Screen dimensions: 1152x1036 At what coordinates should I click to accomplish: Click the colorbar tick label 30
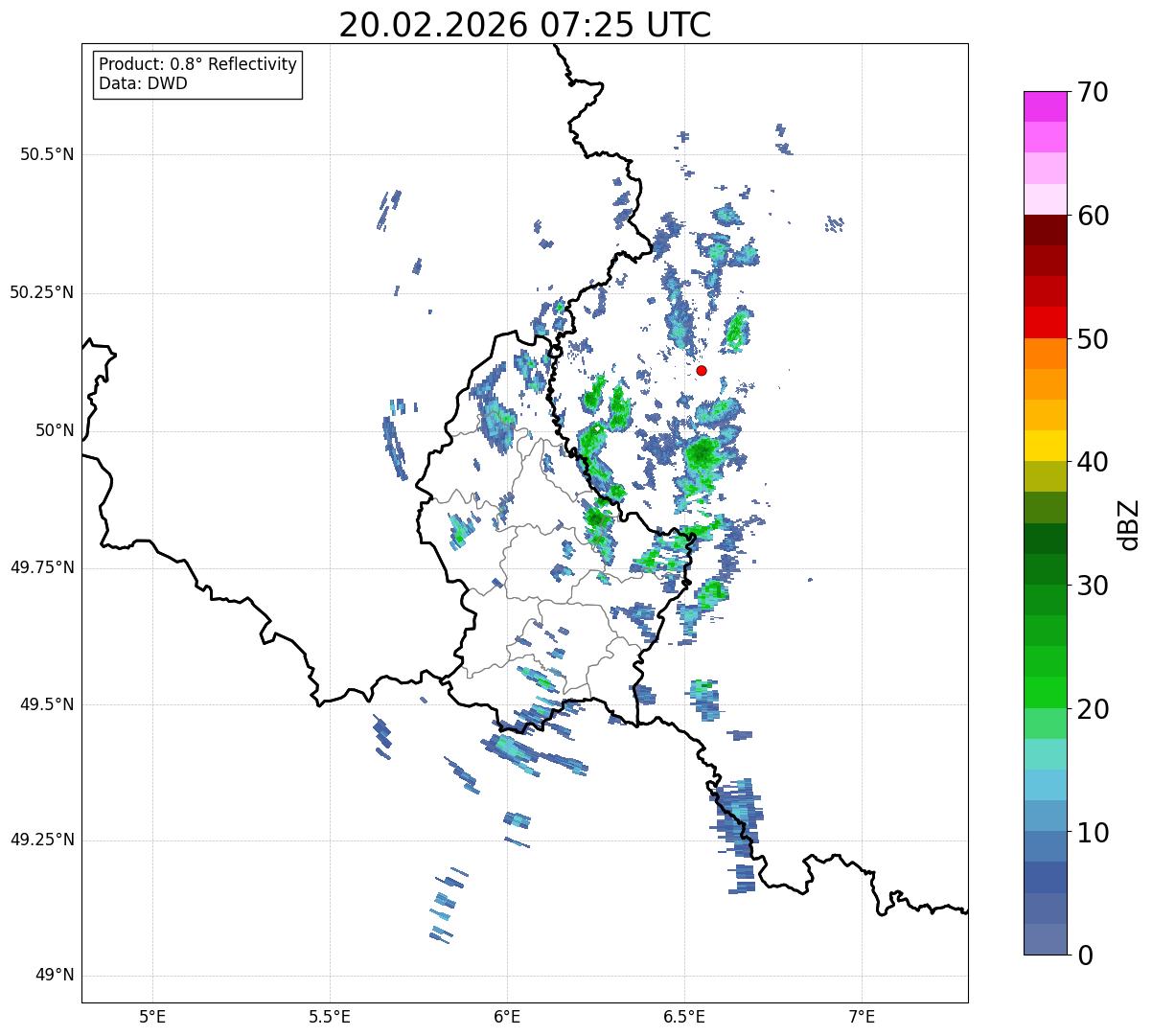coord(1093,586)
